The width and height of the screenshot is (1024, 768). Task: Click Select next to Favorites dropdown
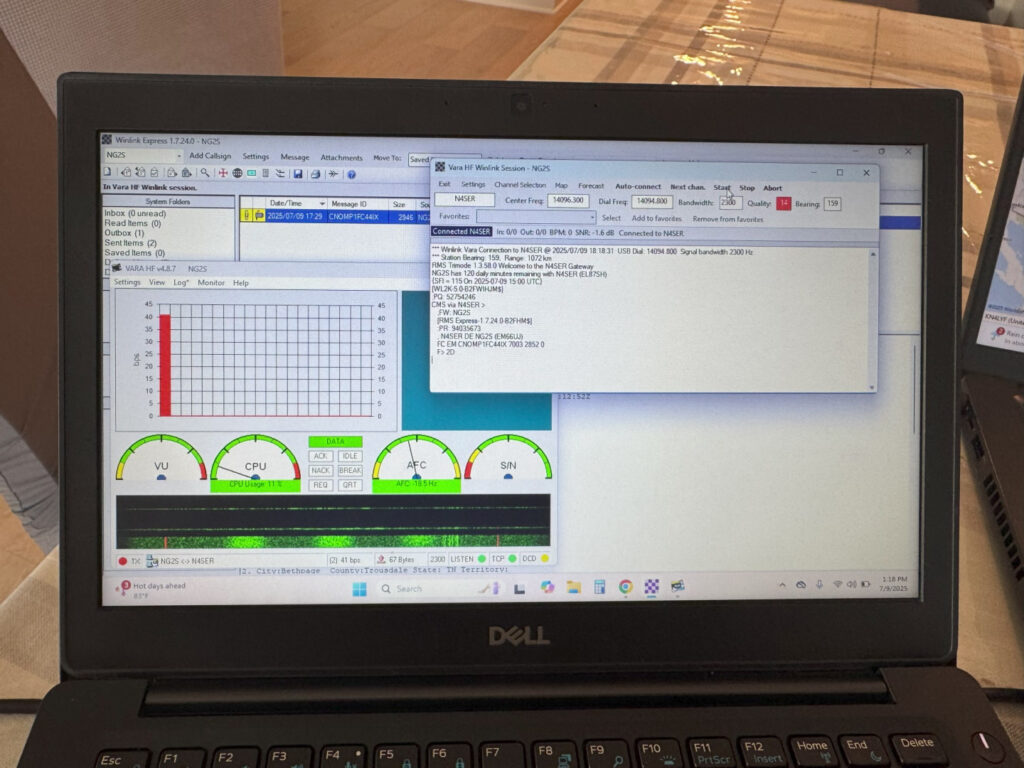[x=611, y=217]
